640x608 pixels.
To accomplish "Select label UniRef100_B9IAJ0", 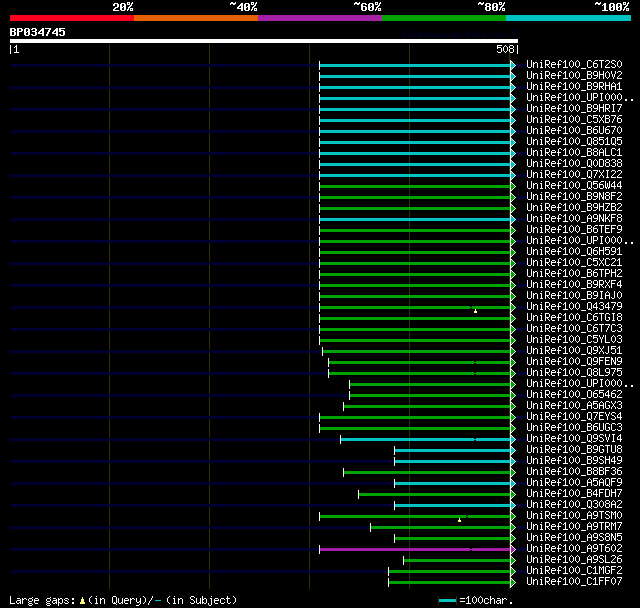I will click(x=574, y=296).
